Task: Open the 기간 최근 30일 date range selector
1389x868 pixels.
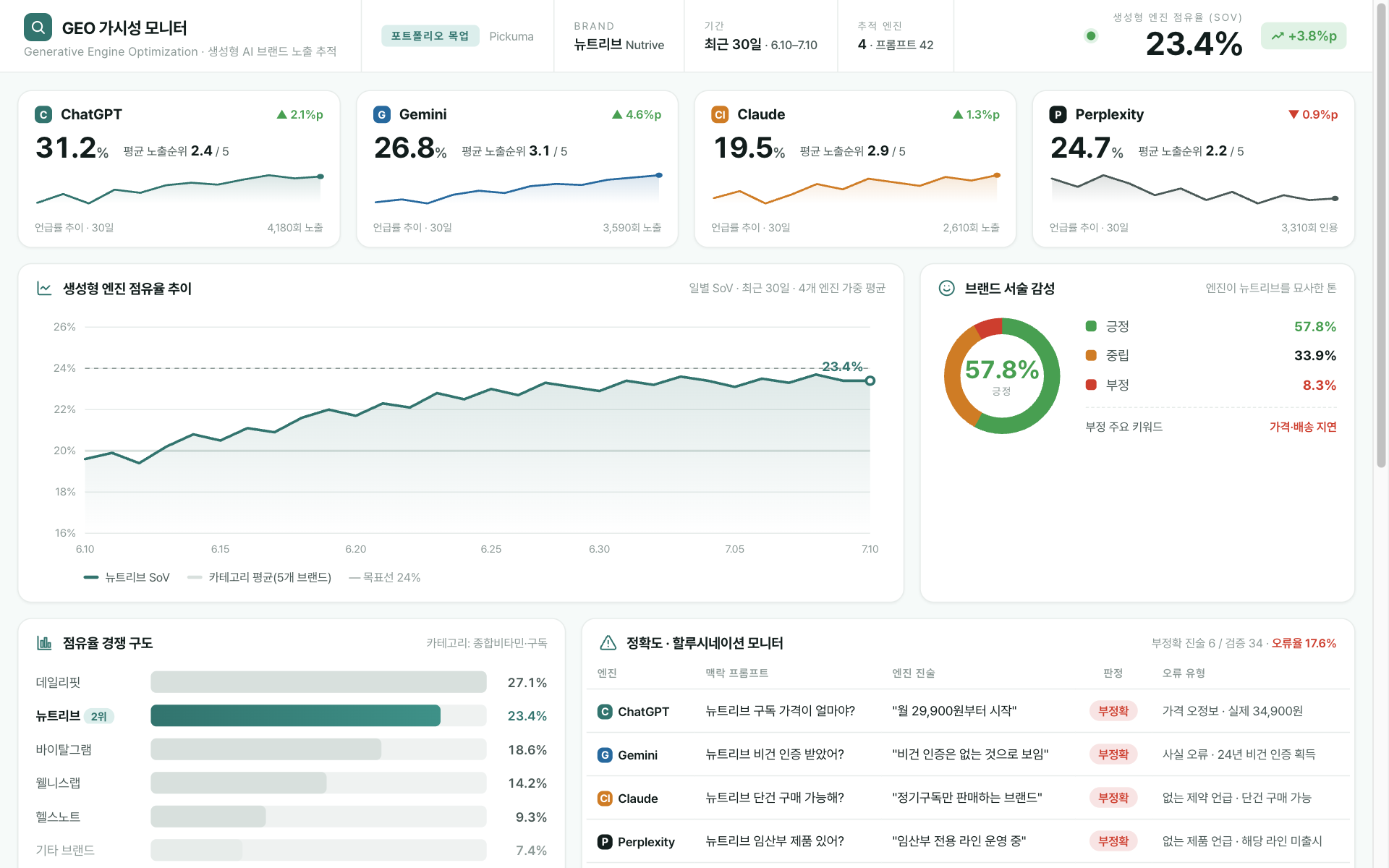Action: 761,36
